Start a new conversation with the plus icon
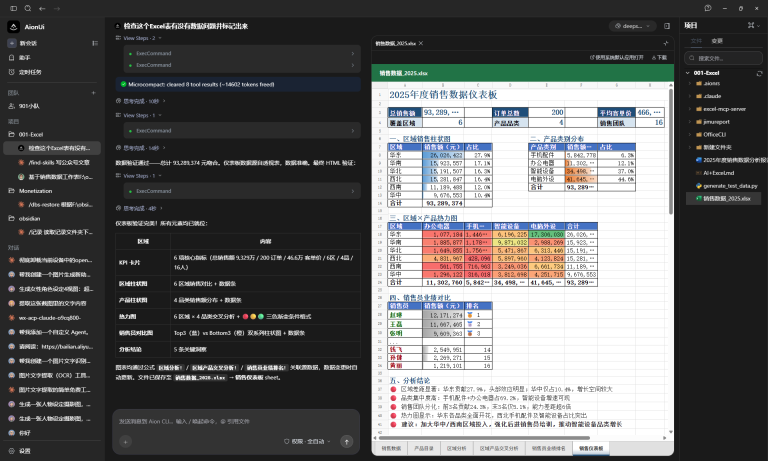This screenshot has width=768, height=461. [12, 43]
